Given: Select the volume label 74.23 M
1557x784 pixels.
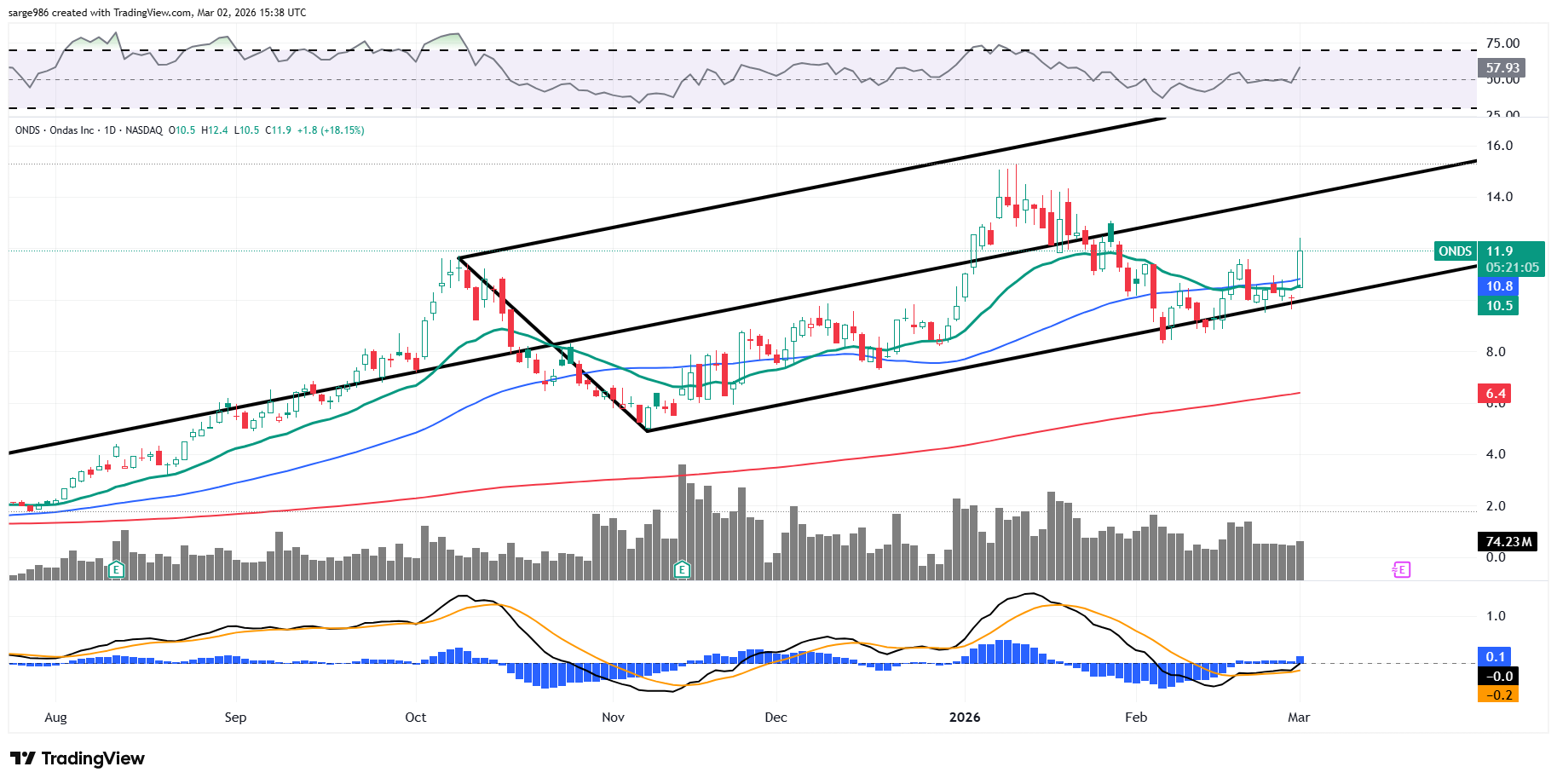Looking at the screenshot, I should [x=1508, y=542].
